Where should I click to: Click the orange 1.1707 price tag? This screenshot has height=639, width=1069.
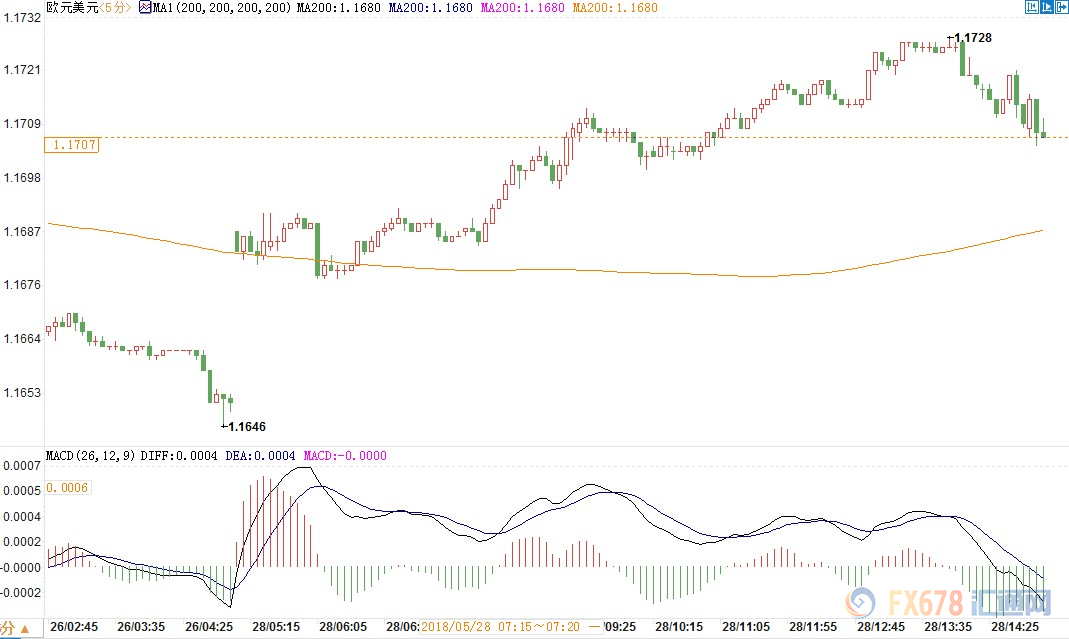(x=72, y=145)
